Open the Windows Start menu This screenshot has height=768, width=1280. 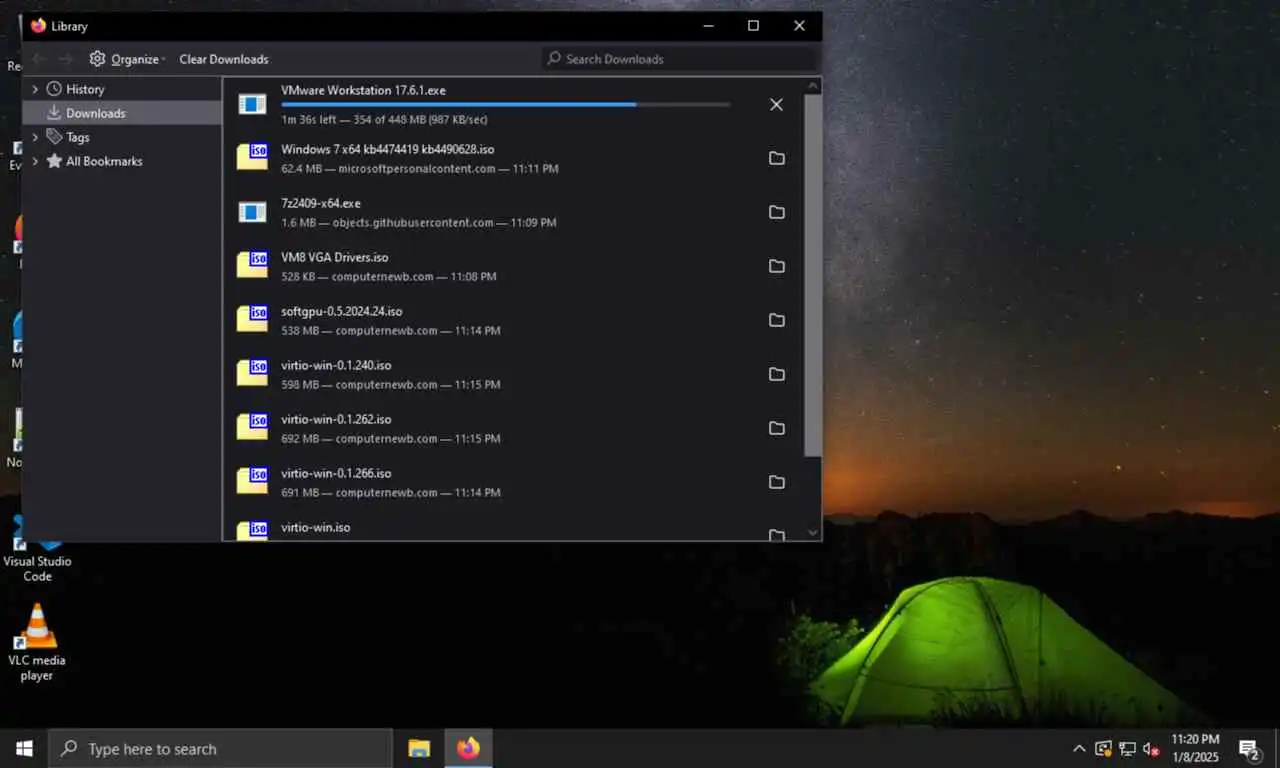tap(24, 748)
